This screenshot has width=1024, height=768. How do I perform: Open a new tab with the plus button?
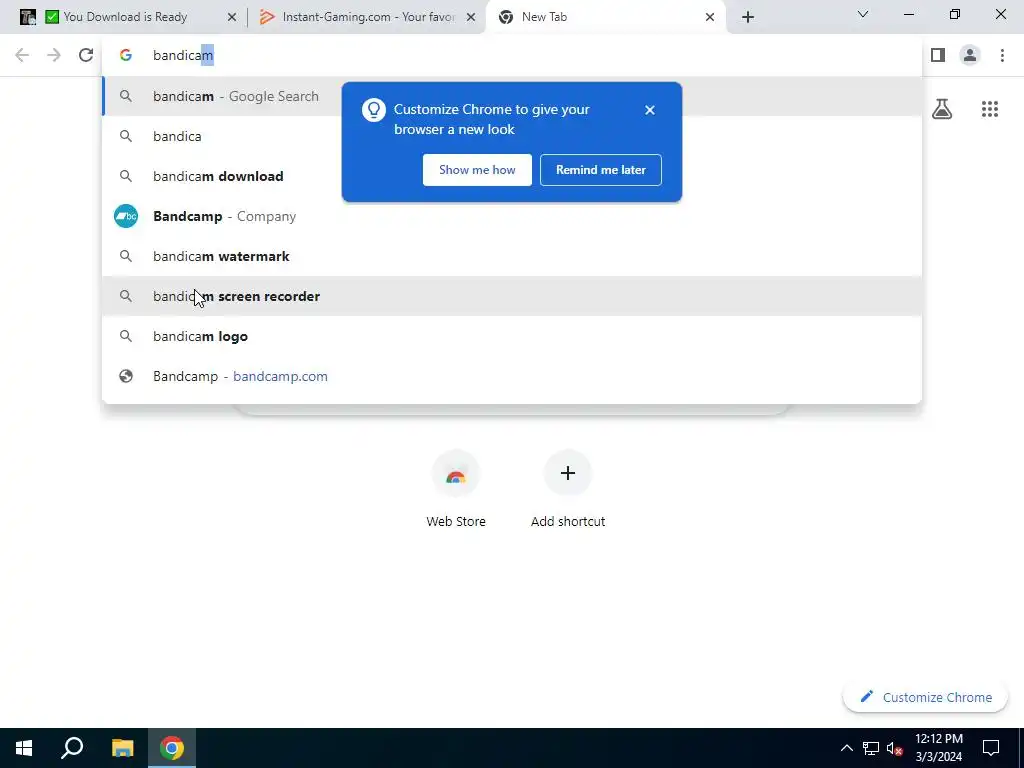(748, 17)
